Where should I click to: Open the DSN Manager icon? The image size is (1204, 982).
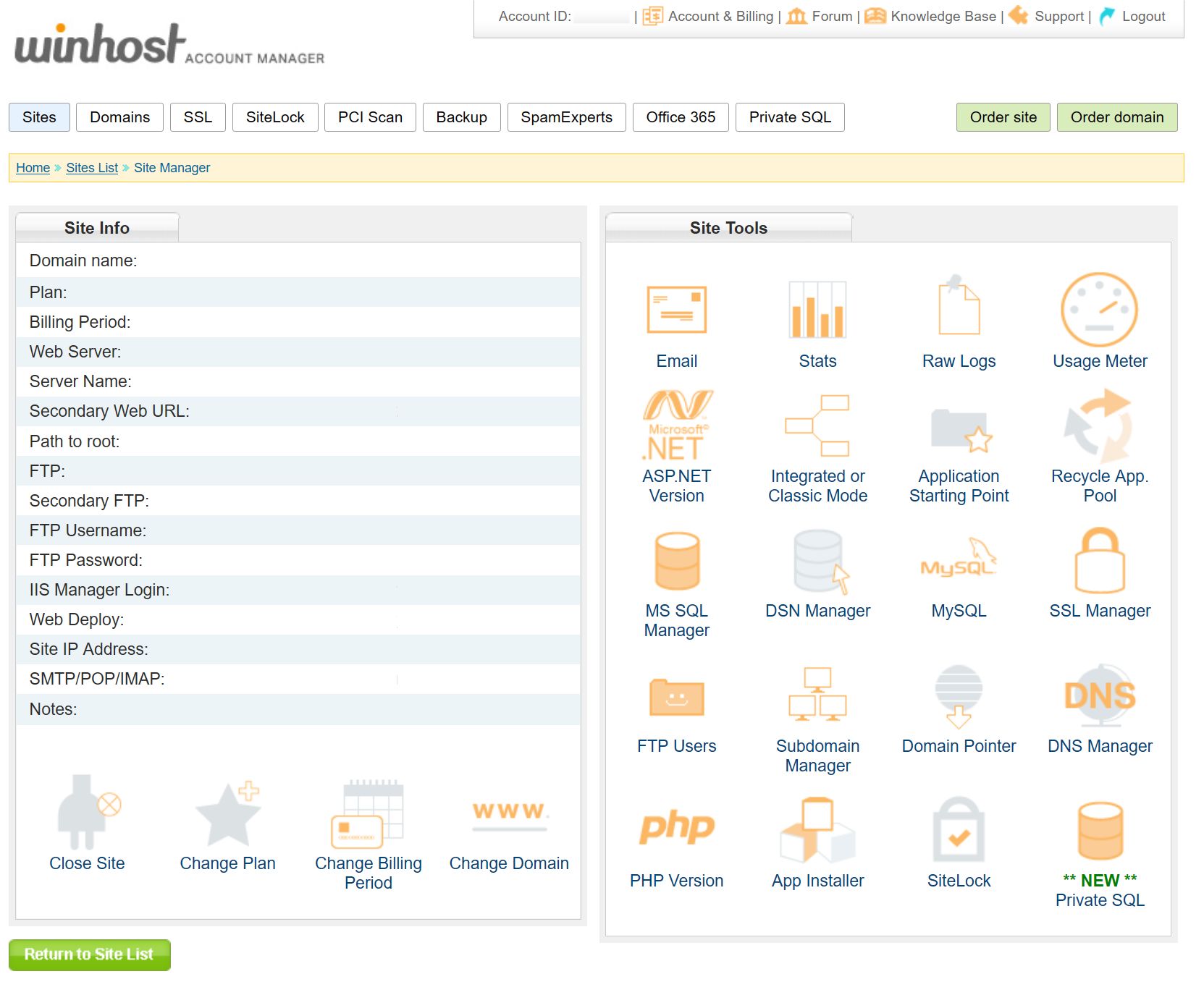click(820, 562)
